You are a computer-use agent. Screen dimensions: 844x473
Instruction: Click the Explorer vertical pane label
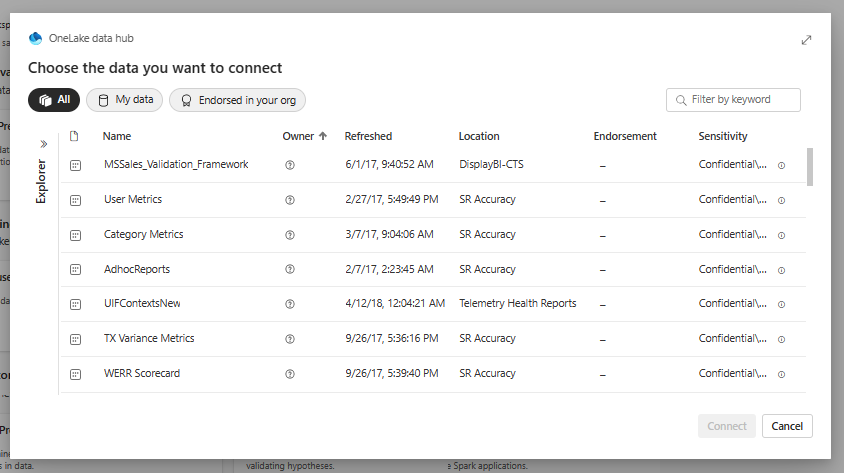coord(41,181)
